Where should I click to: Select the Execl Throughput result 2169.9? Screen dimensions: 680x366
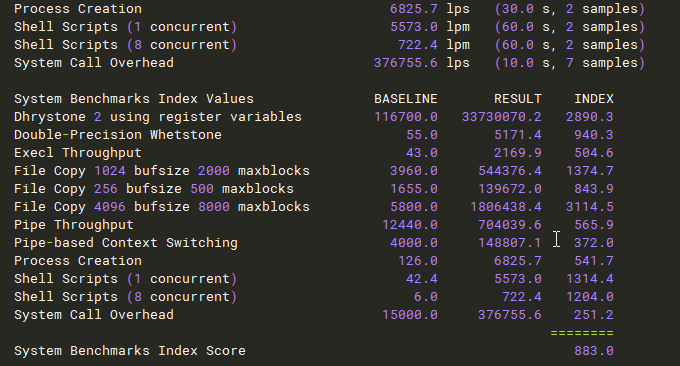pyautogui.click(x=518, y=153)
